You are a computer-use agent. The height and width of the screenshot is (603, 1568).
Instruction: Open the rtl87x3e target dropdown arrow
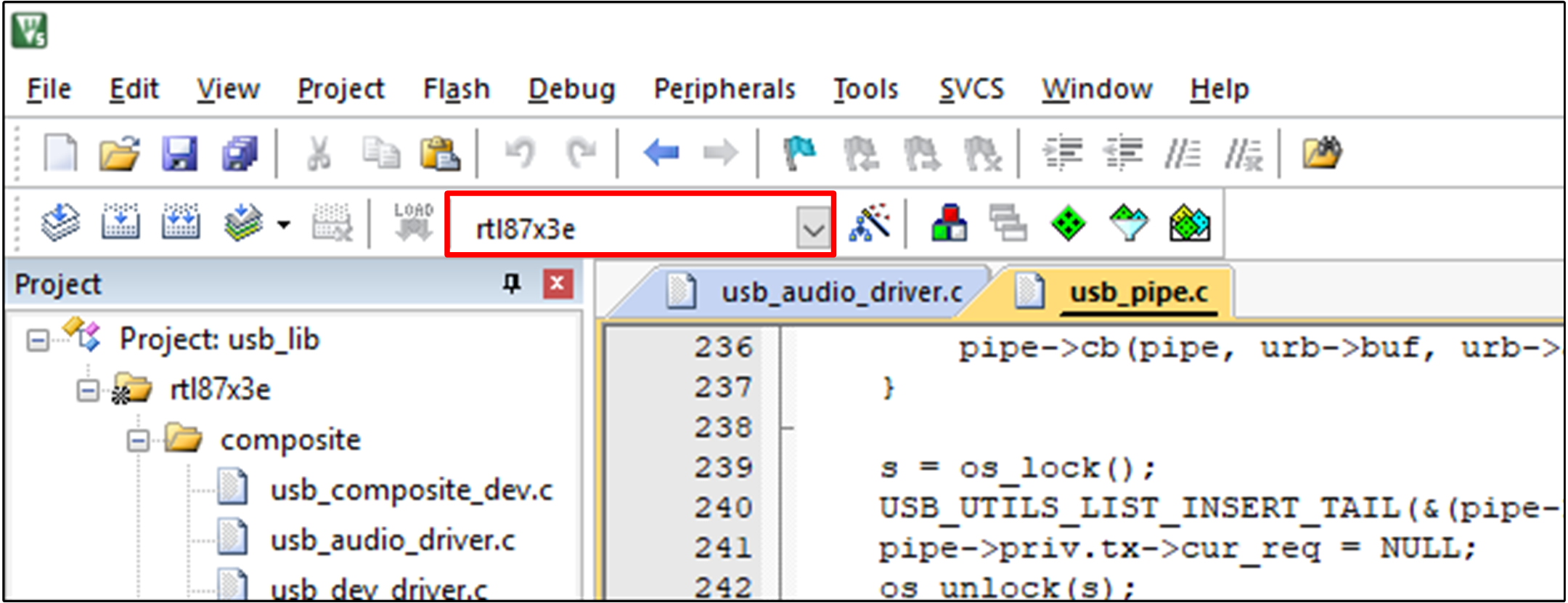[x=813, y=229]
